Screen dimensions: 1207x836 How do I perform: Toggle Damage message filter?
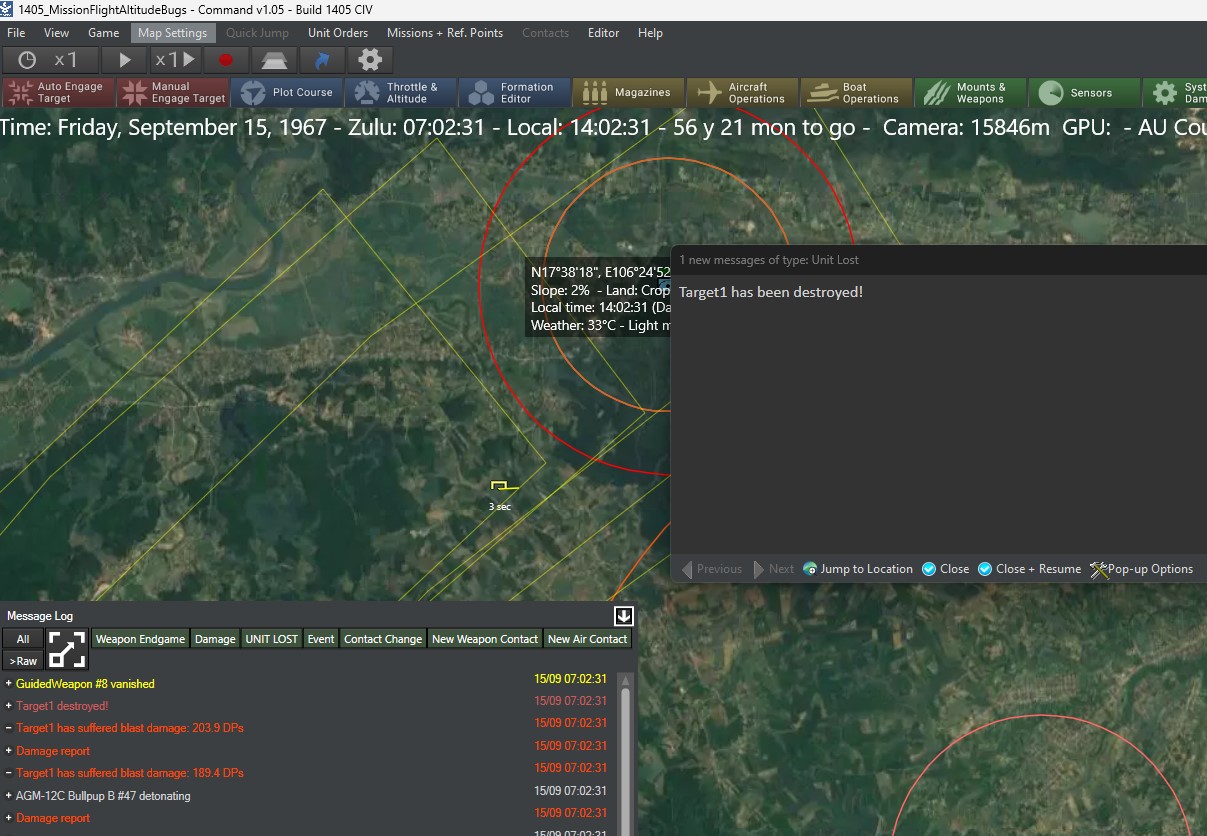[215, 639]
